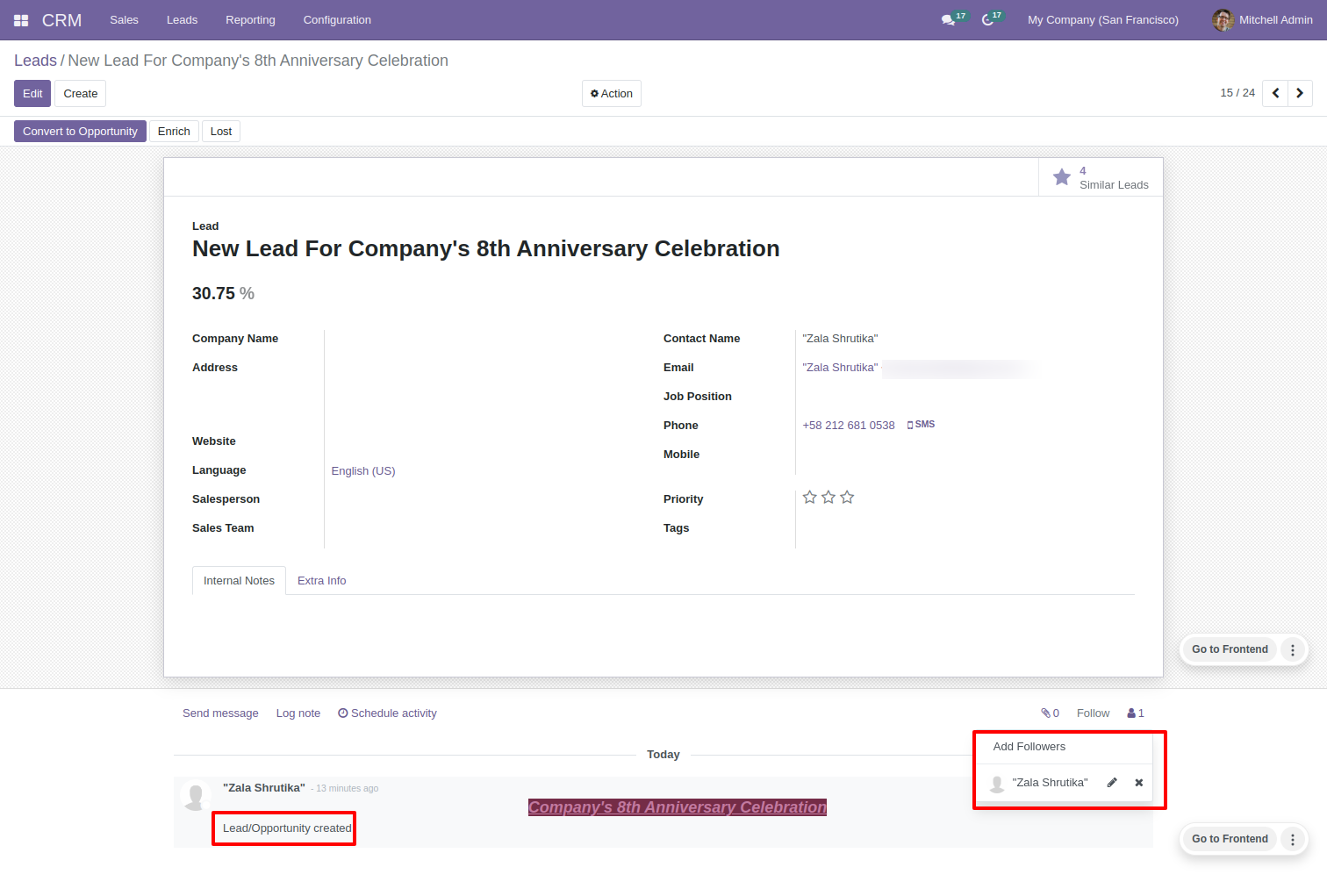Set priority to third star
Image resolution: width=1327 pixels, height=896 pixels.
tap(847, 498)
